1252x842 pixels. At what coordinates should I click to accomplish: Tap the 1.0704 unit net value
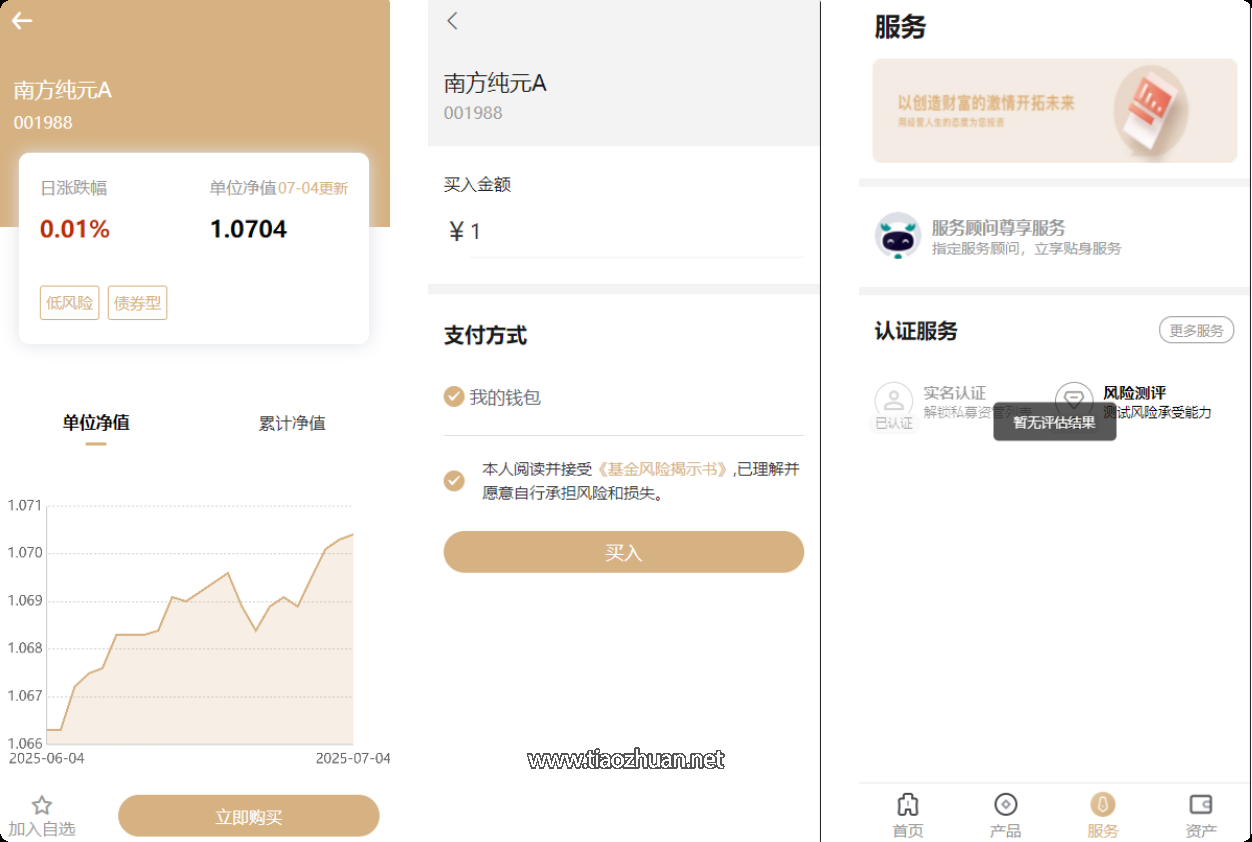(x=248, y=229)
